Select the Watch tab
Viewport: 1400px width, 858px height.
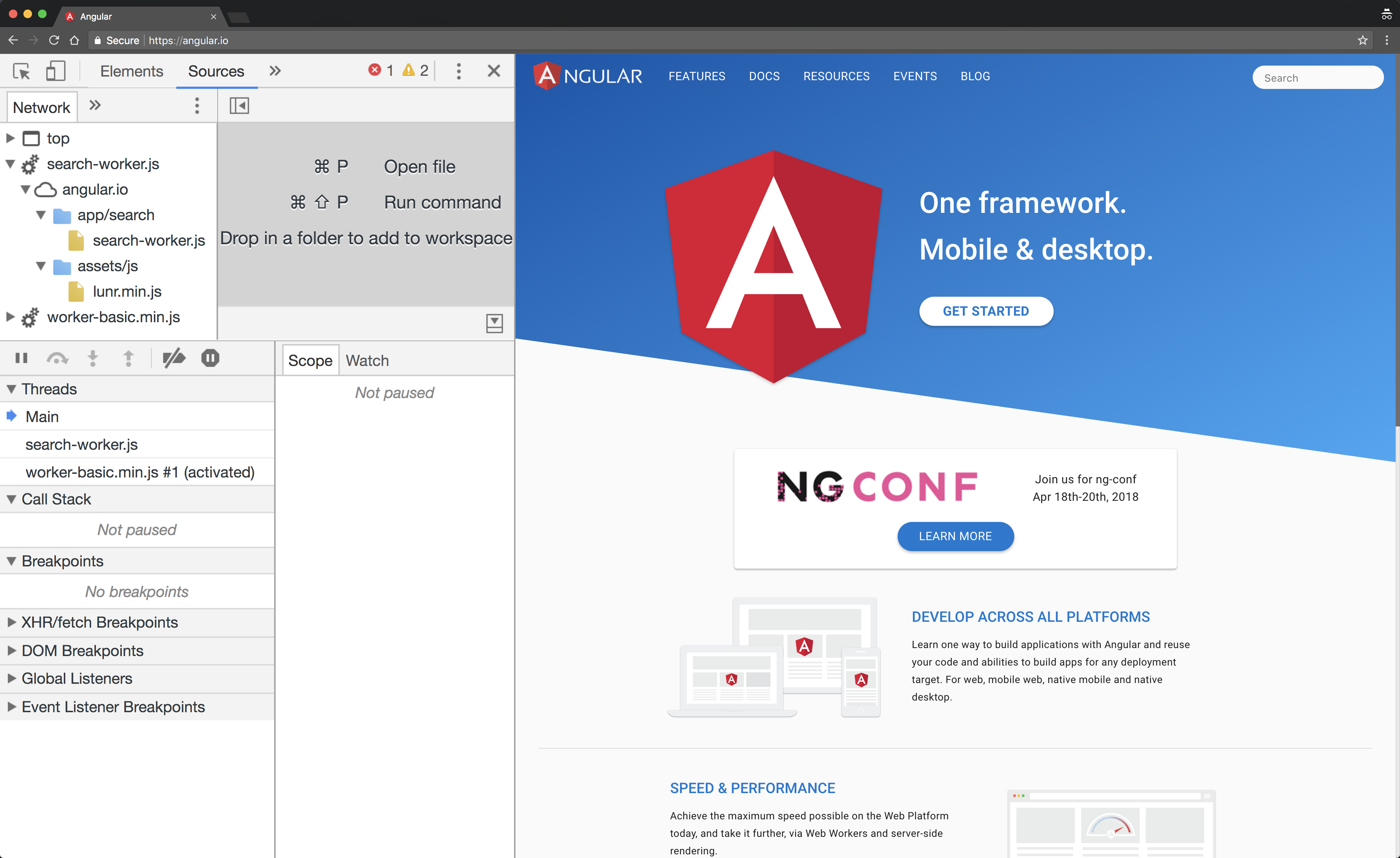(x=367, y=360)
